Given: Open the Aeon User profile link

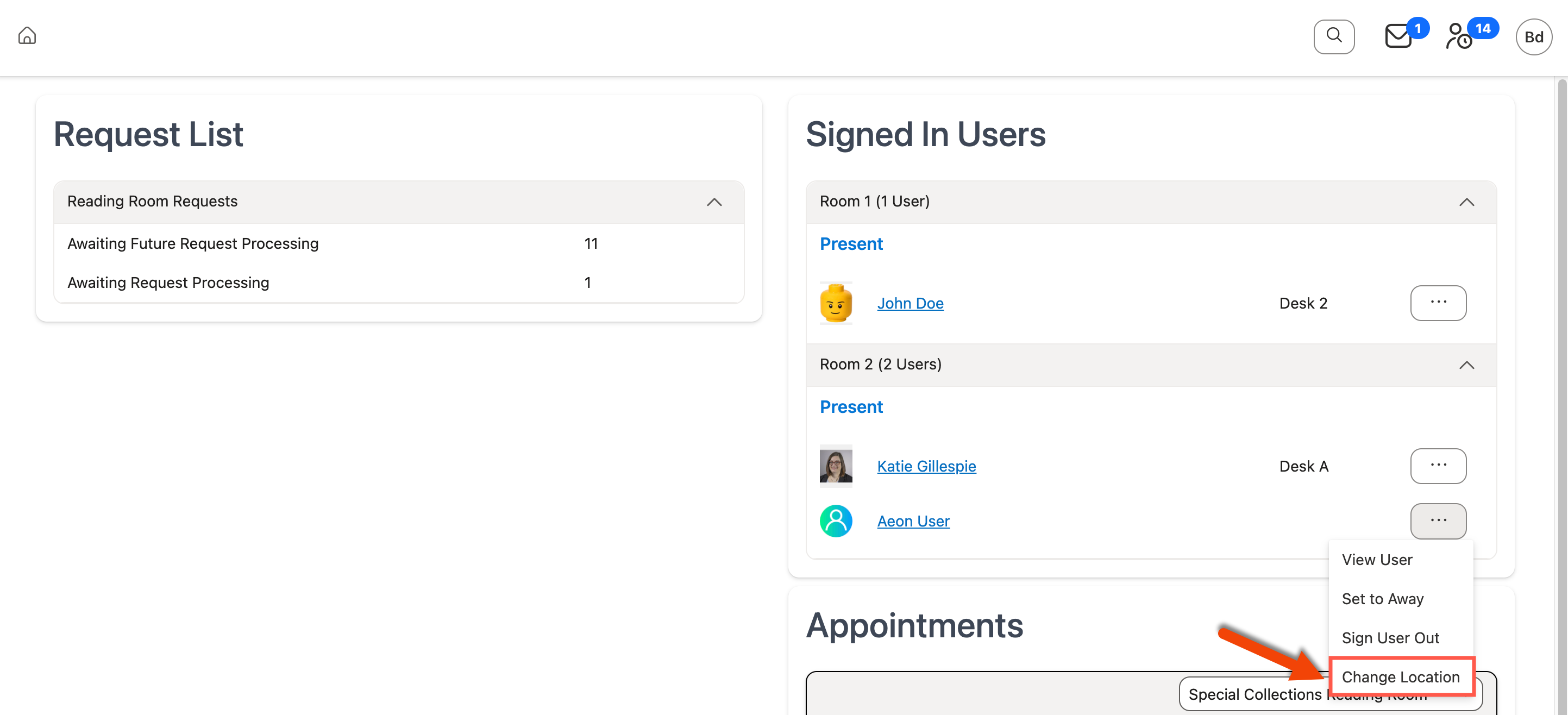Looking at the screenshot, I should pyautogui.click(x=913, y=522).
